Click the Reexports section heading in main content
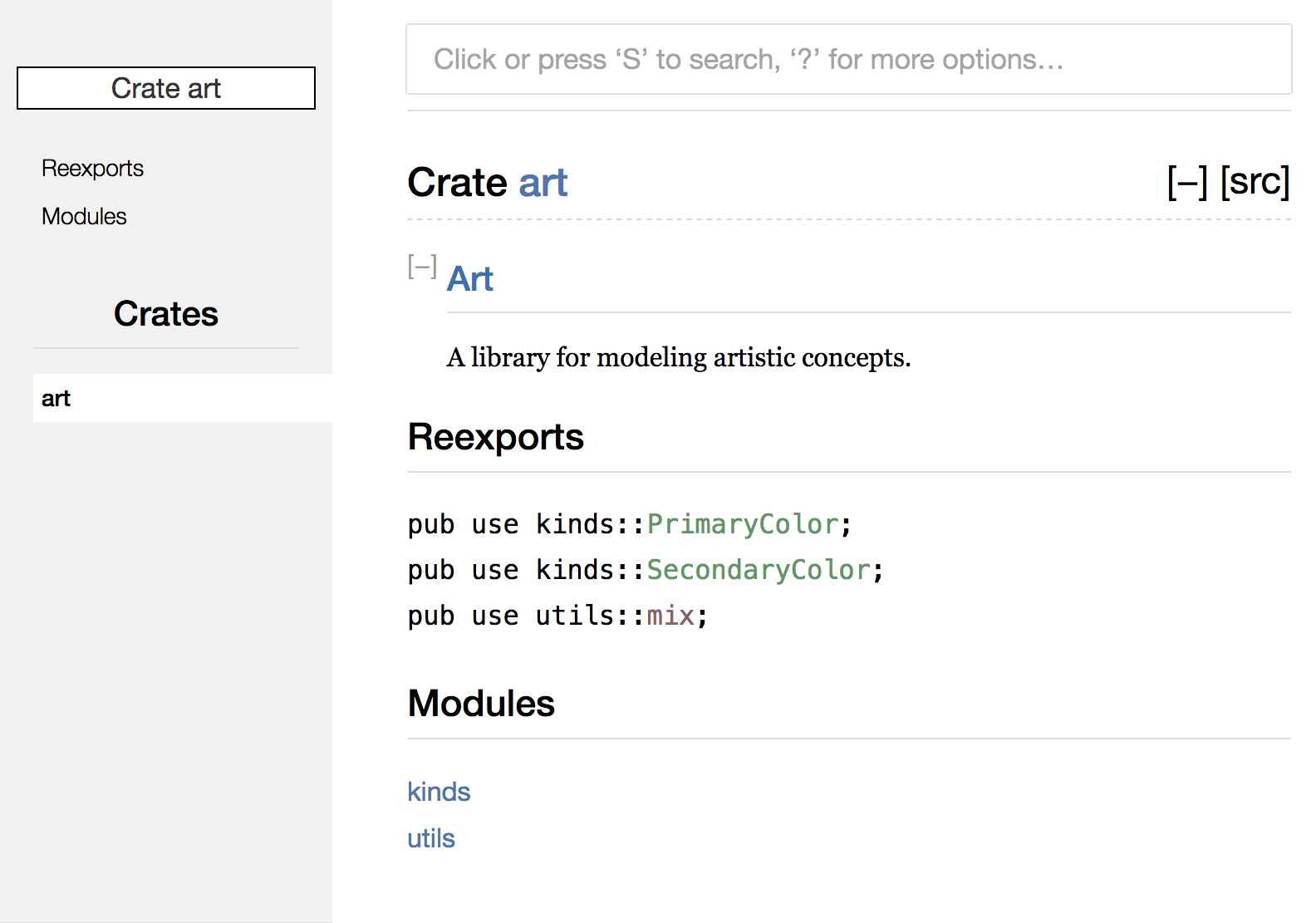The image size is (1316, 923). pyautogui.click(x=495, y=437)
